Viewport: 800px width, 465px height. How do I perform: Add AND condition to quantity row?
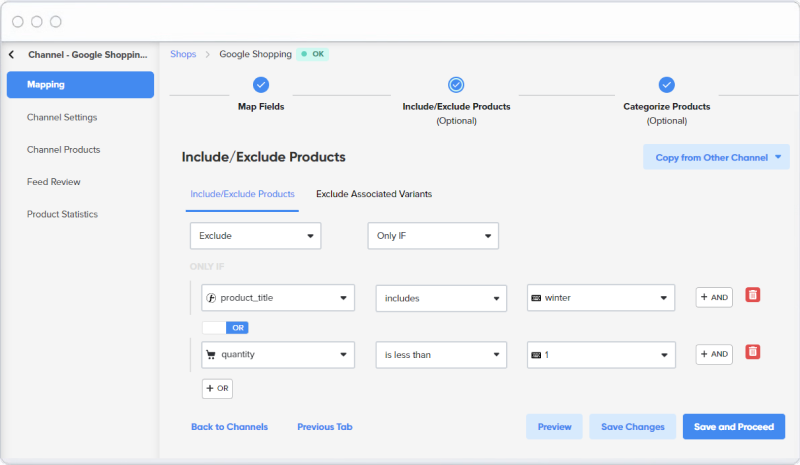(x=713, y=353)
